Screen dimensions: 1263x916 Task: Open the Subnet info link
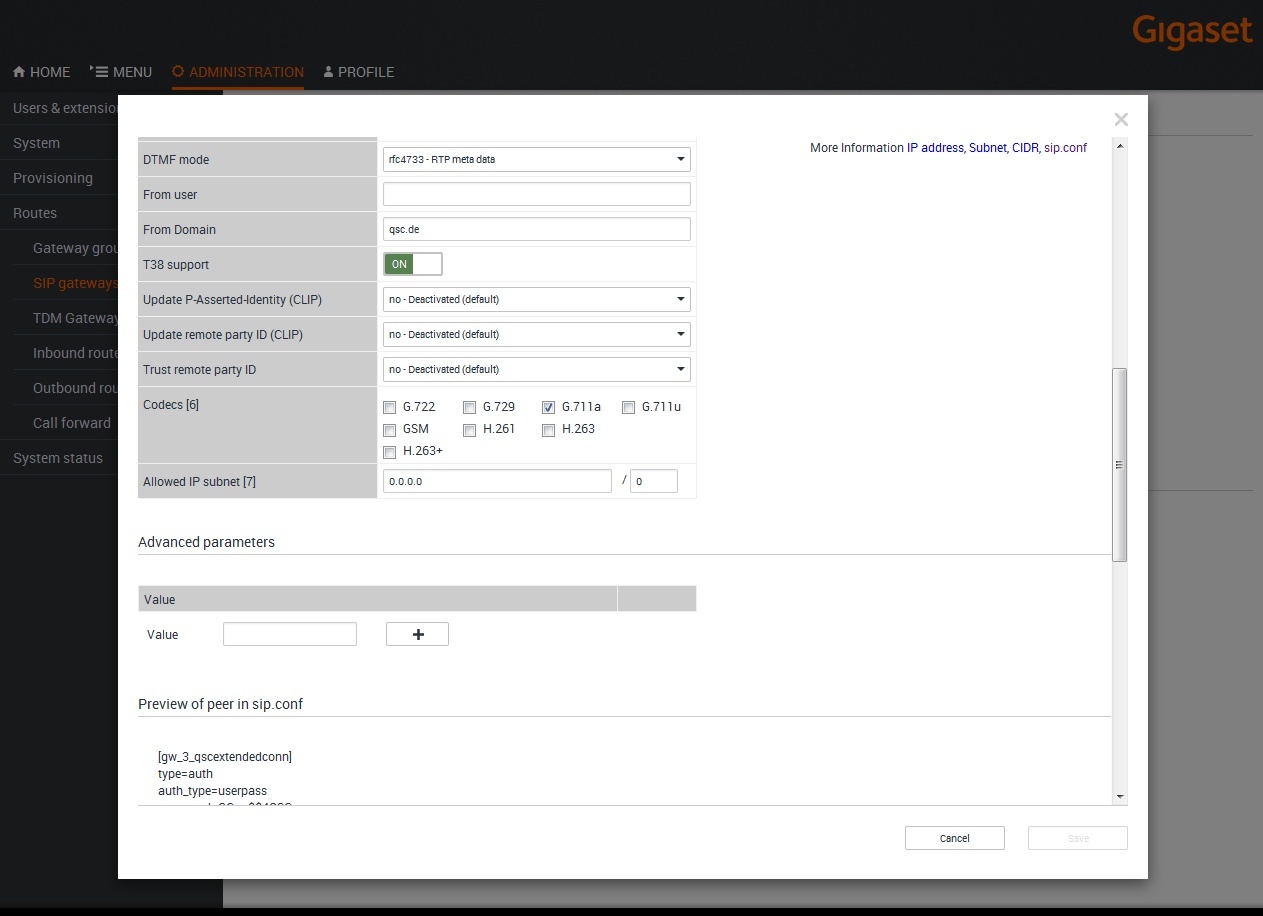988,147
